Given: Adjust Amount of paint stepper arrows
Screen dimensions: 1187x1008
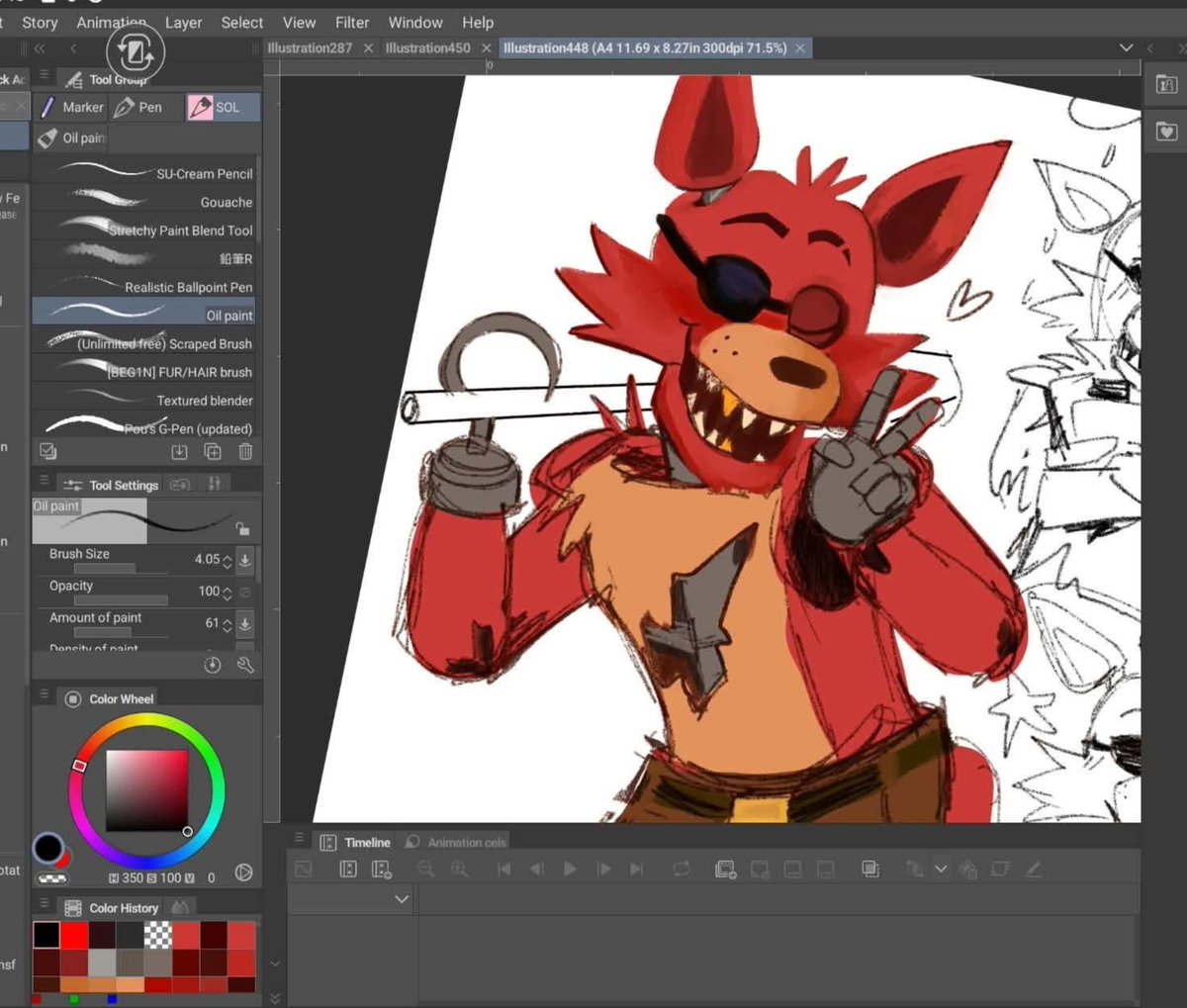Looking at the screenshot, I should [228, 624].
